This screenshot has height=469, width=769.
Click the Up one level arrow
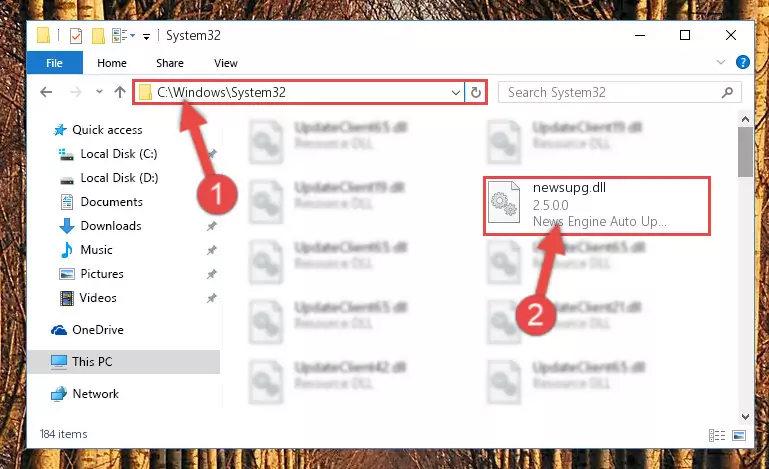[120, 92]
